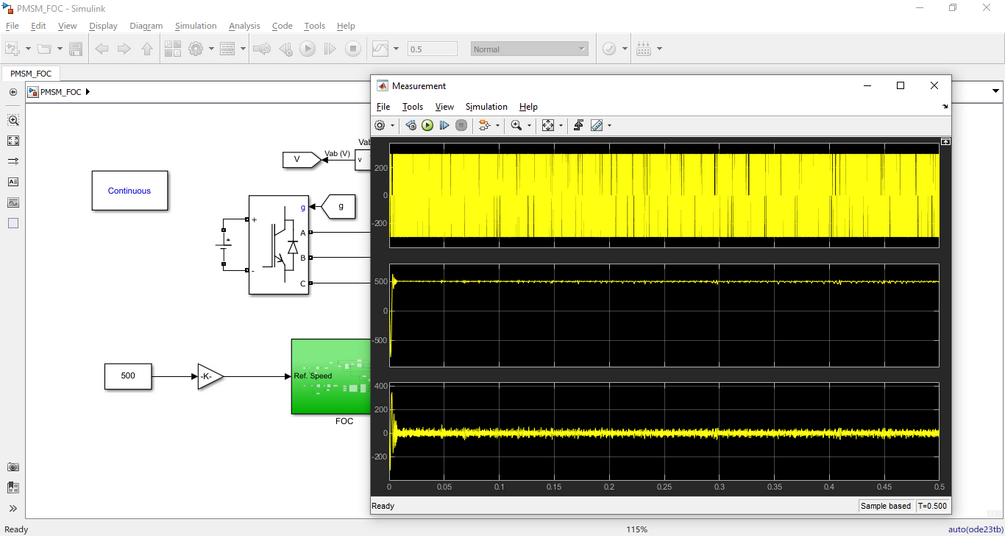Click Step Forward in Simulink toolbar
Viewport: 1005px width, 536px height.
pyautogui.click(x=329, y=49)
